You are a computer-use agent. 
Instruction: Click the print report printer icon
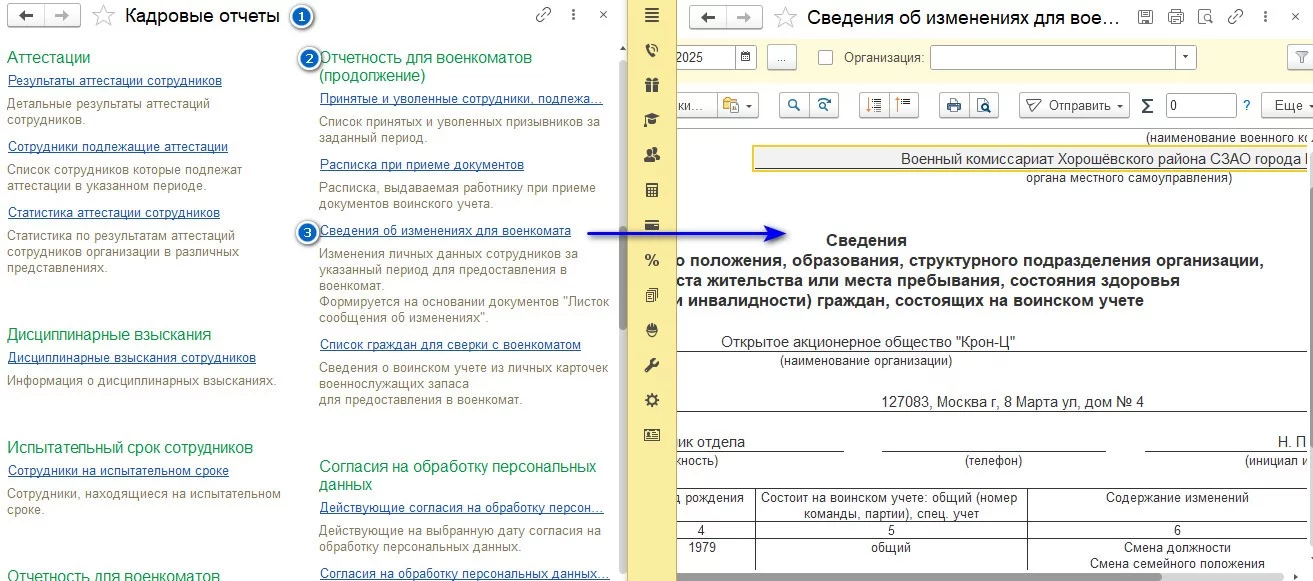pyautogui.click(x=954, y=105)
